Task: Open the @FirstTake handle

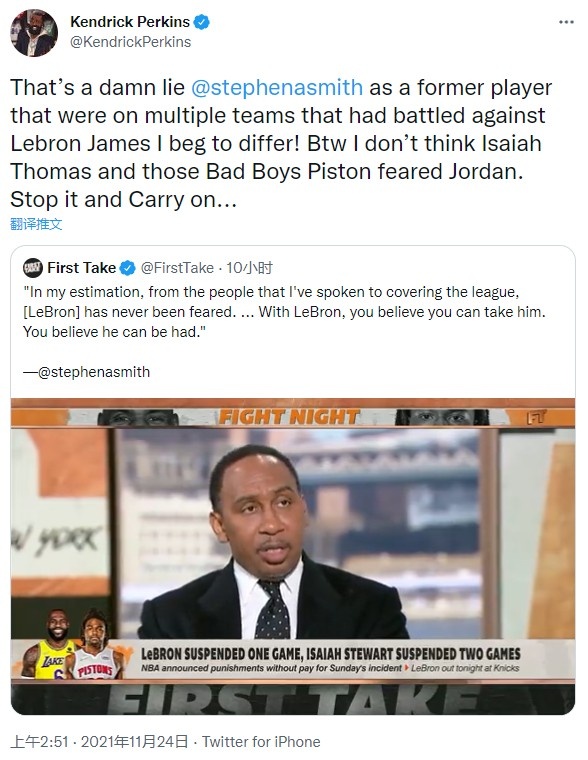Action: tap(177, 268)
